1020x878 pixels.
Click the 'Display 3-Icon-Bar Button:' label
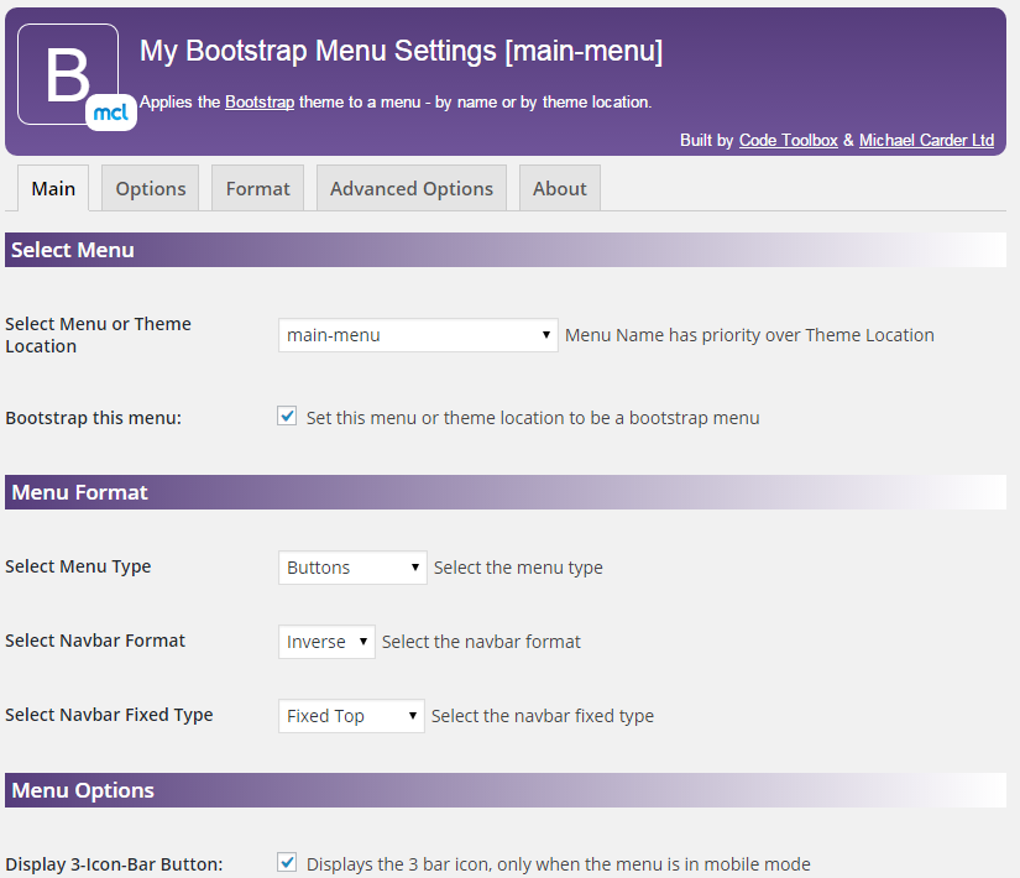[x=114, y=864]
